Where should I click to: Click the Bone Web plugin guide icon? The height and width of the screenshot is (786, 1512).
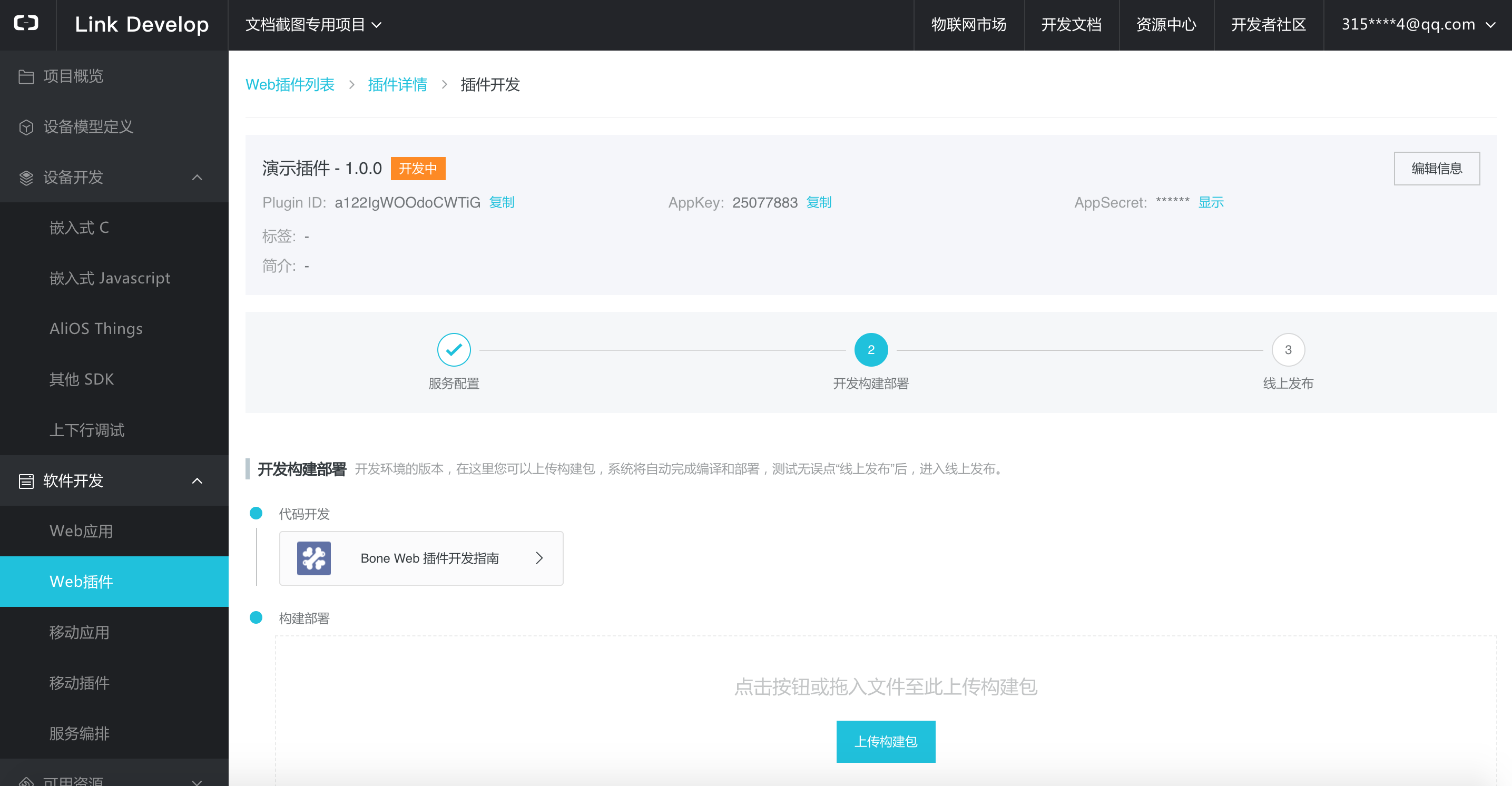click(313, 558)
